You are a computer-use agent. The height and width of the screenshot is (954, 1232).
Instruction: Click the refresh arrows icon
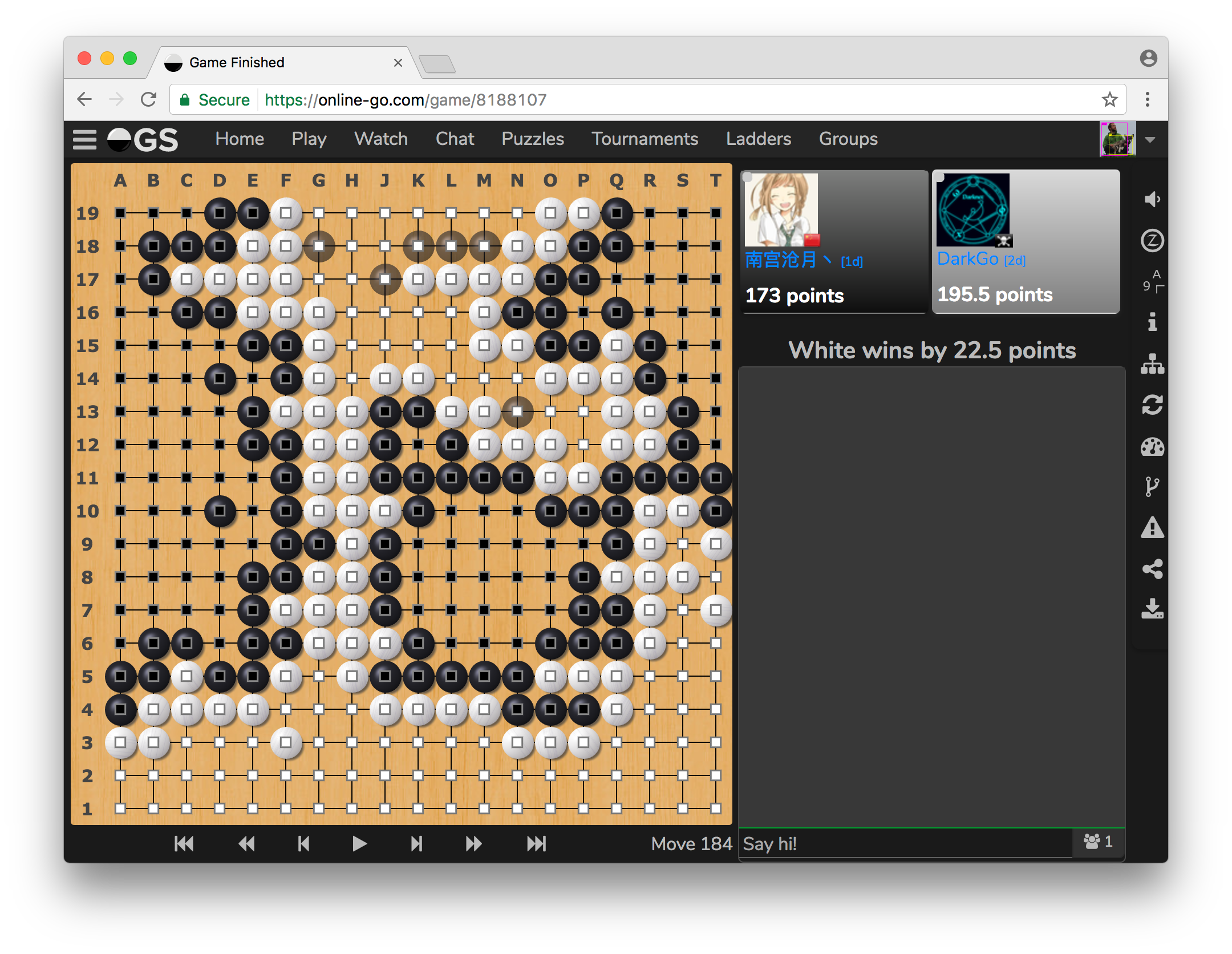(1152, 405)
